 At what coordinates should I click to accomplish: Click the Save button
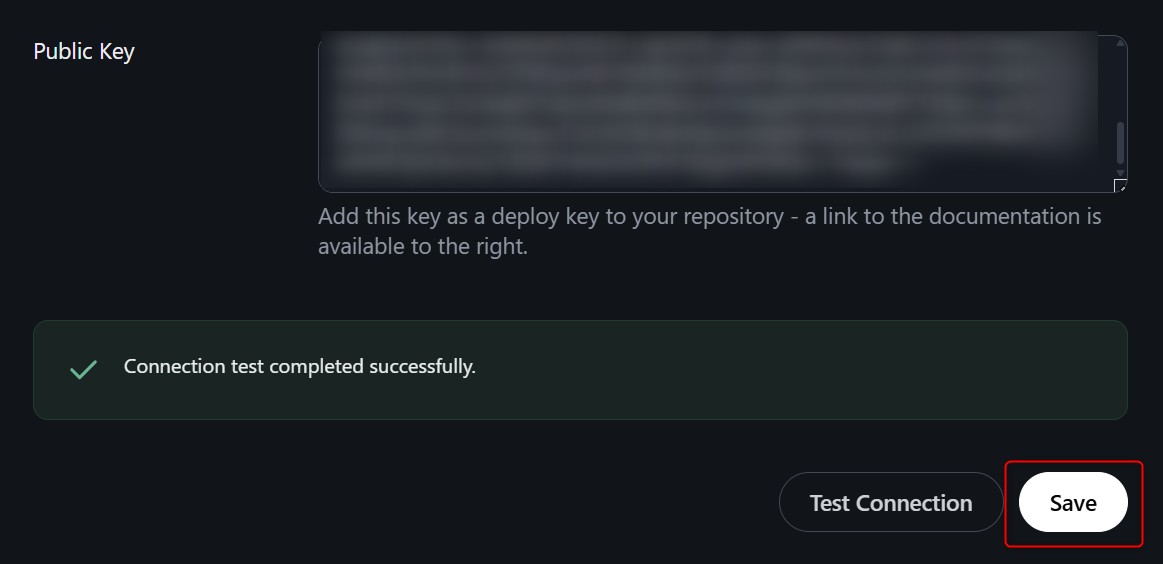(x=1073, y=503)
